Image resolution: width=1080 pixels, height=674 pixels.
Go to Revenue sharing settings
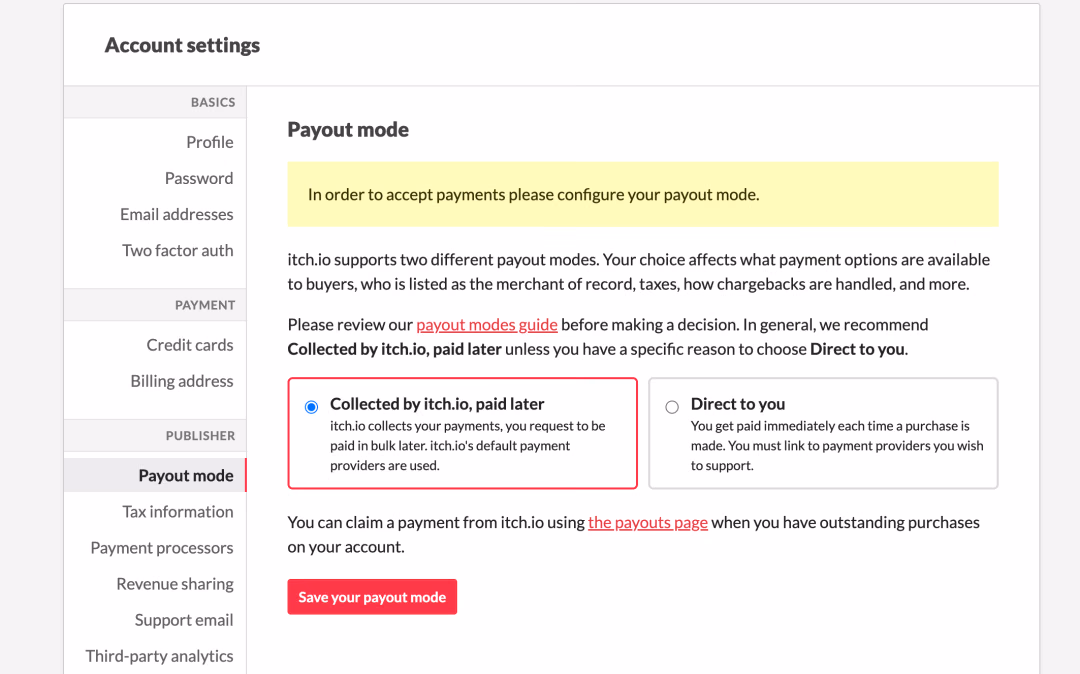coord(175,584)
